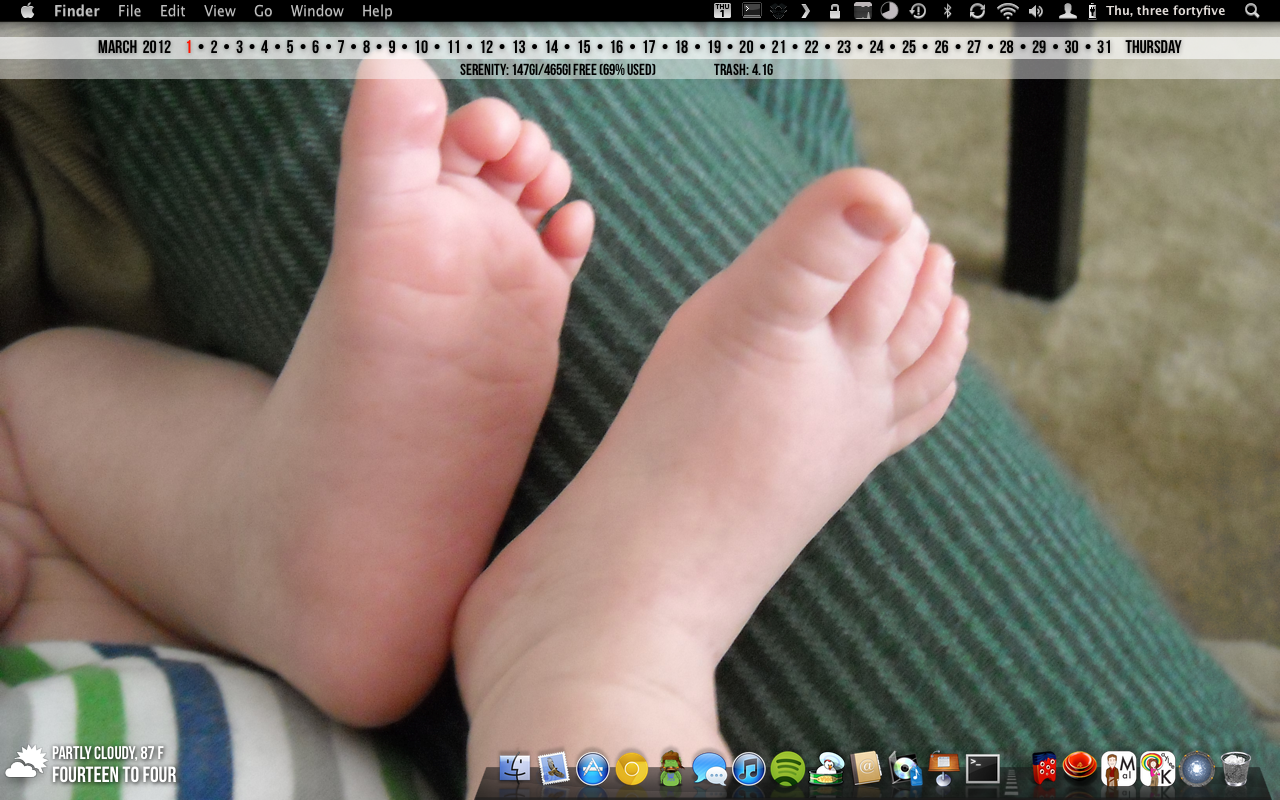Click day 15 in the calendar strip
The height and width of the screenshot is (800, 1280).
pyautogui.click(x=584, y=47)
